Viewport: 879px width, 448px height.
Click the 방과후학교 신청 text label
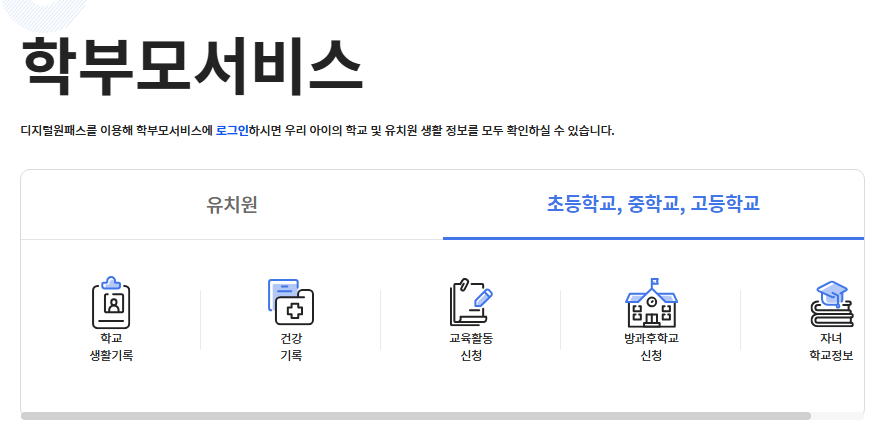tap(651, 347)
